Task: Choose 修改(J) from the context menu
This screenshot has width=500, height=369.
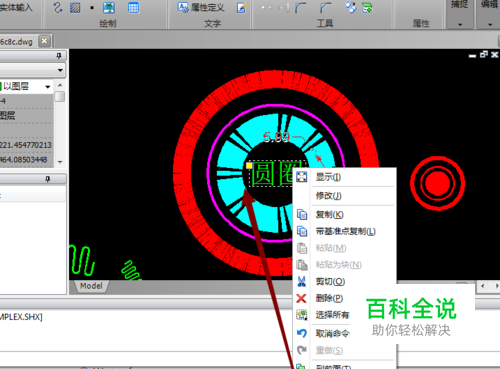Action: click(344, 196)
